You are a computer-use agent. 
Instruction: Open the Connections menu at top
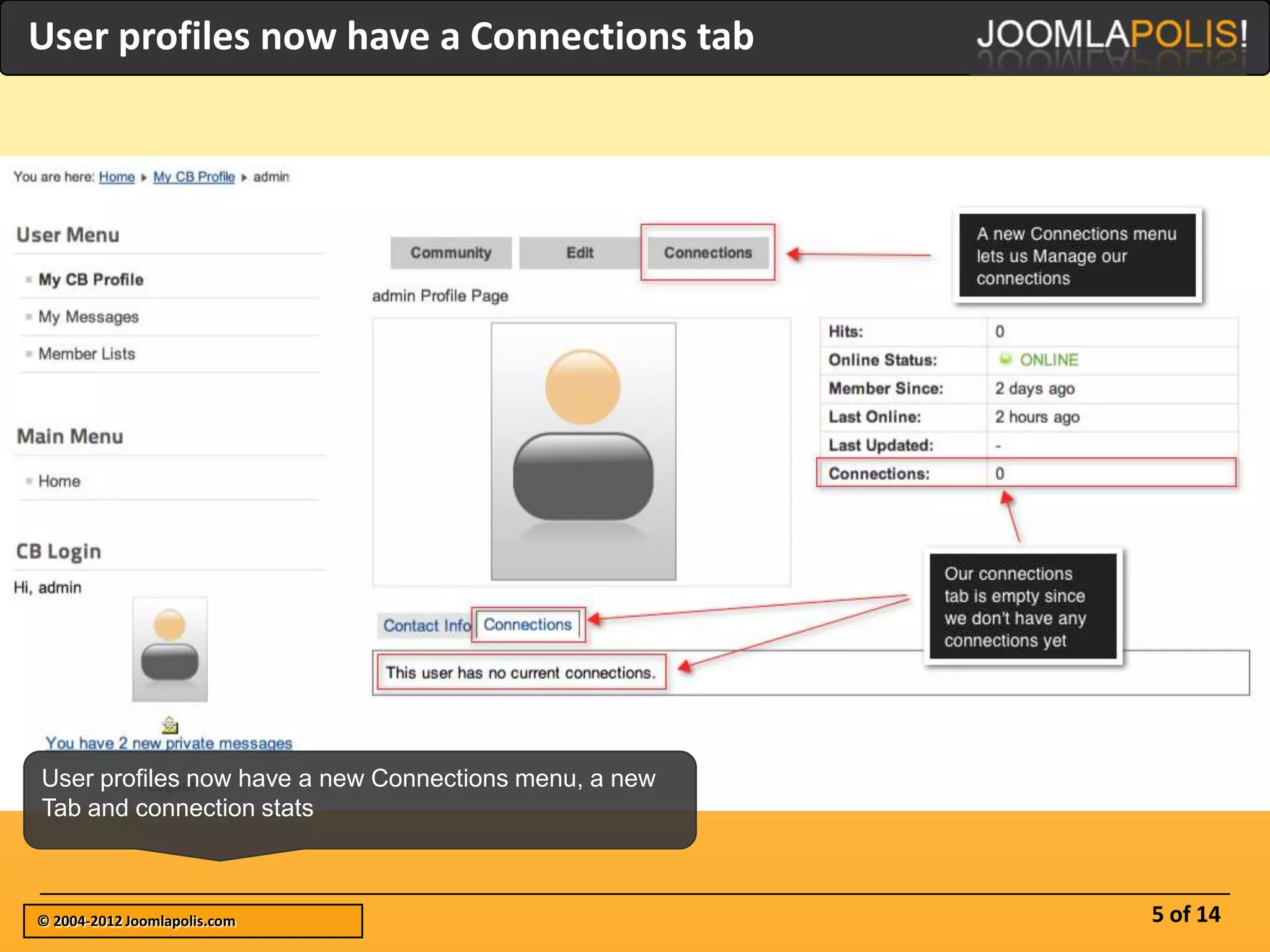708,253
